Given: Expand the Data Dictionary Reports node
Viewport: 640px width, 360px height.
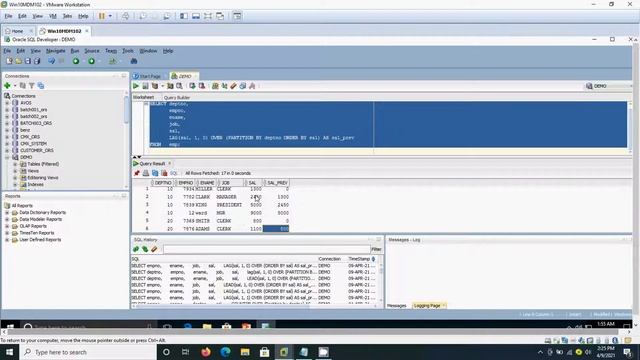Looking at the screenshot, I should (x=7, y=213).
